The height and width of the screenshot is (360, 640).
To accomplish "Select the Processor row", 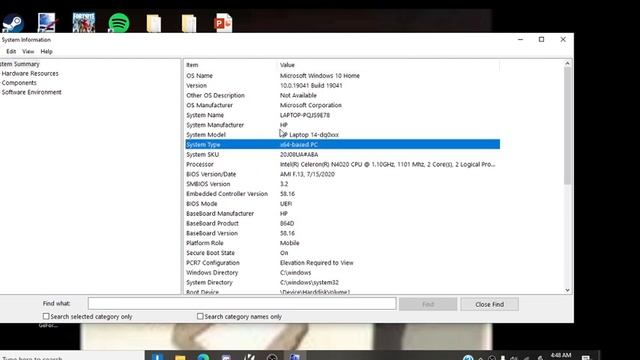I will [x=342, y=164].
